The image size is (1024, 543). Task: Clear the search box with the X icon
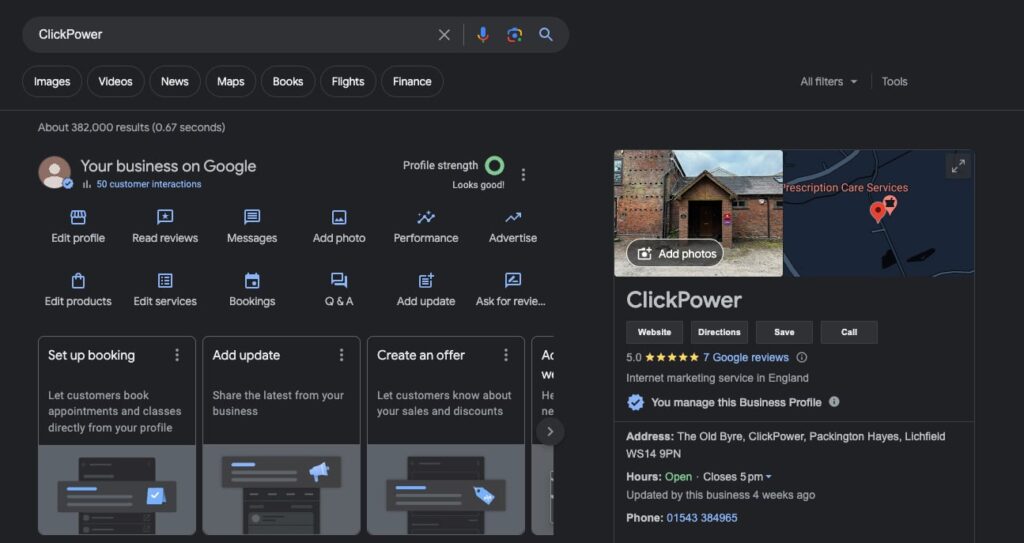coord(444,35)
